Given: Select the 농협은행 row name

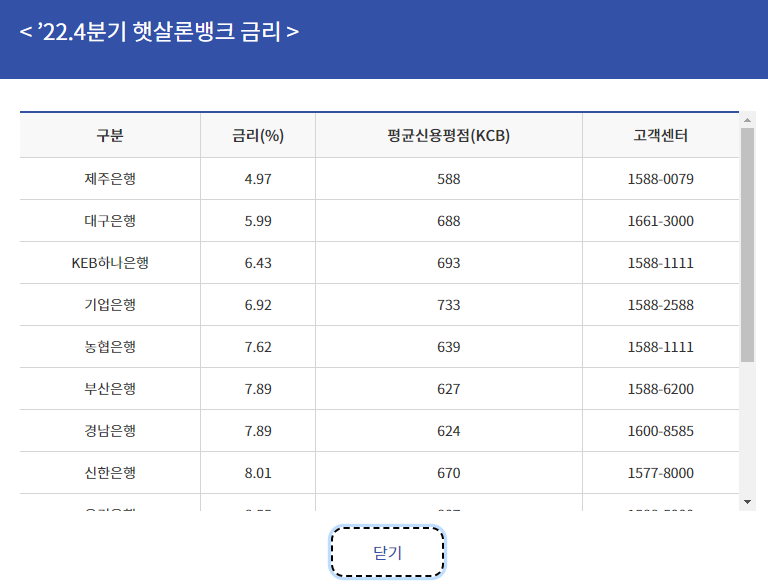Looking at the screenshot, I should [x=110, y=347].
